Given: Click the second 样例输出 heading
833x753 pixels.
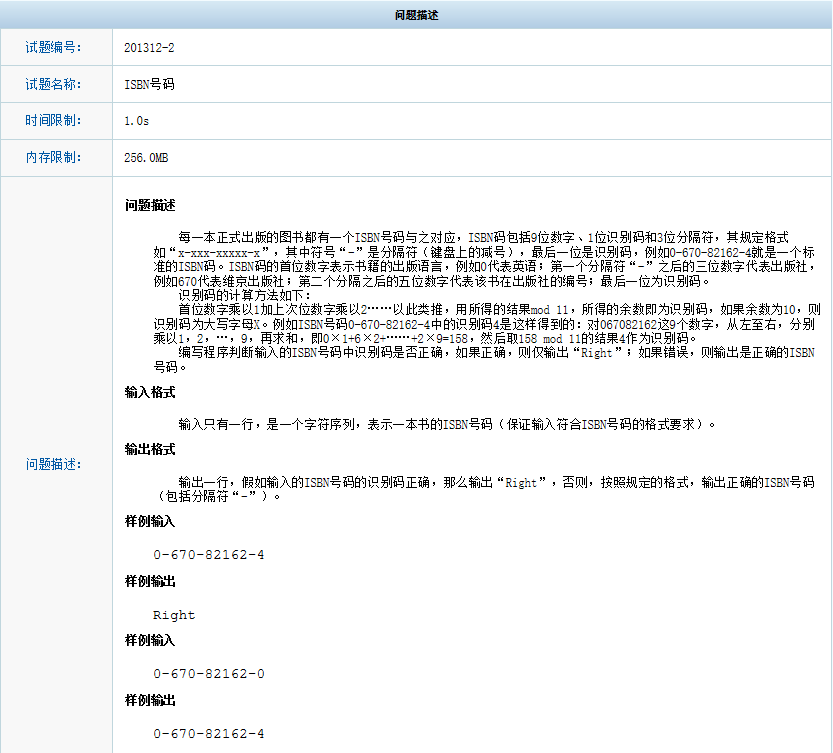Looking at the screenshot, I should 150,700.
